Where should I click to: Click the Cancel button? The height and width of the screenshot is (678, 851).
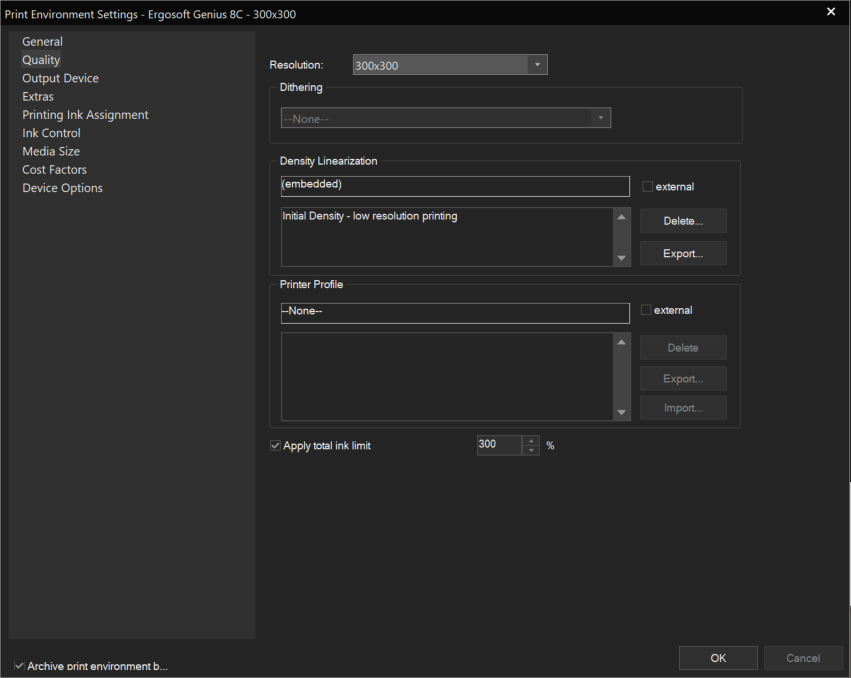click(803, 658)
